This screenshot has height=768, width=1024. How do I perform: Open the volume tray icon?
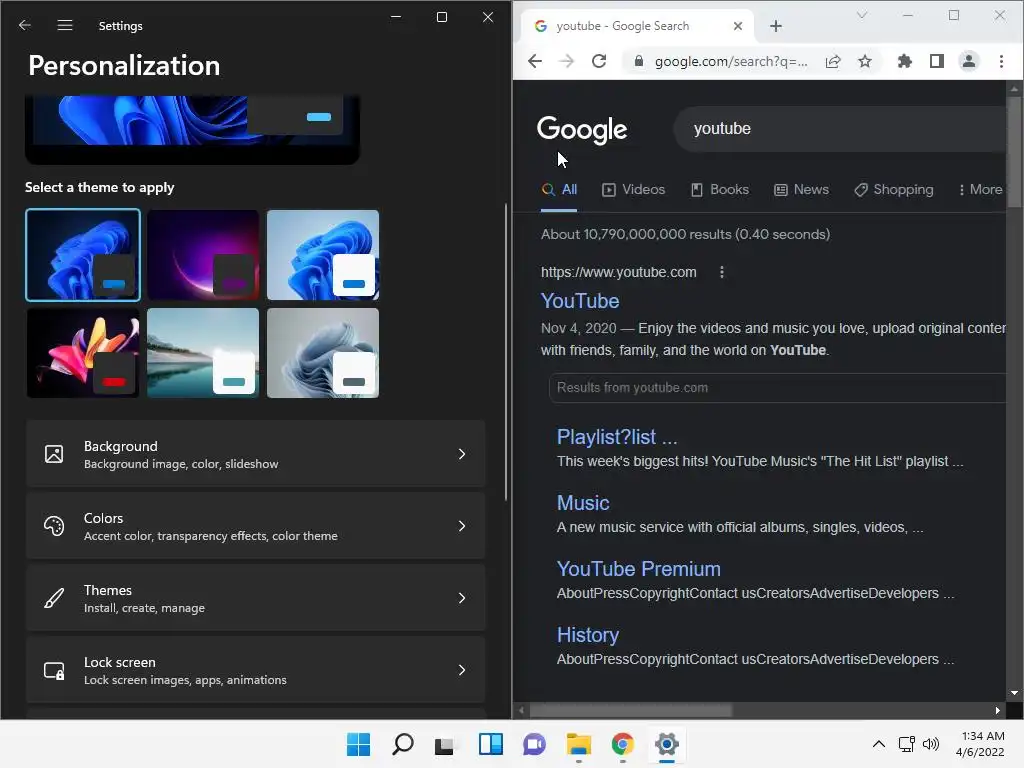(931, 744)
